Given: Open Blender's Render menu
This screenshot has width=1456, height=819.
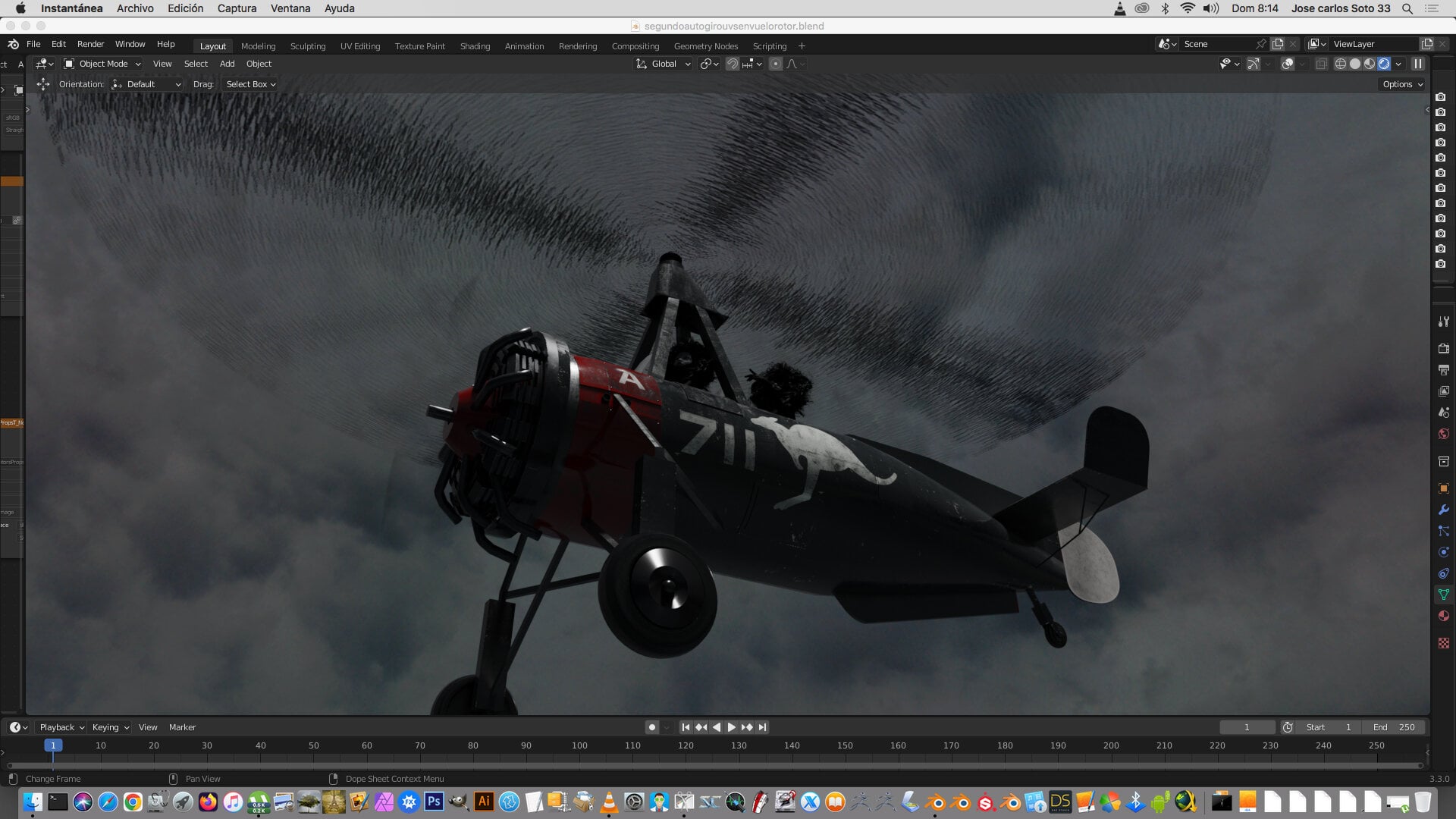Looking at the screenshot, I should click(90, 44).
